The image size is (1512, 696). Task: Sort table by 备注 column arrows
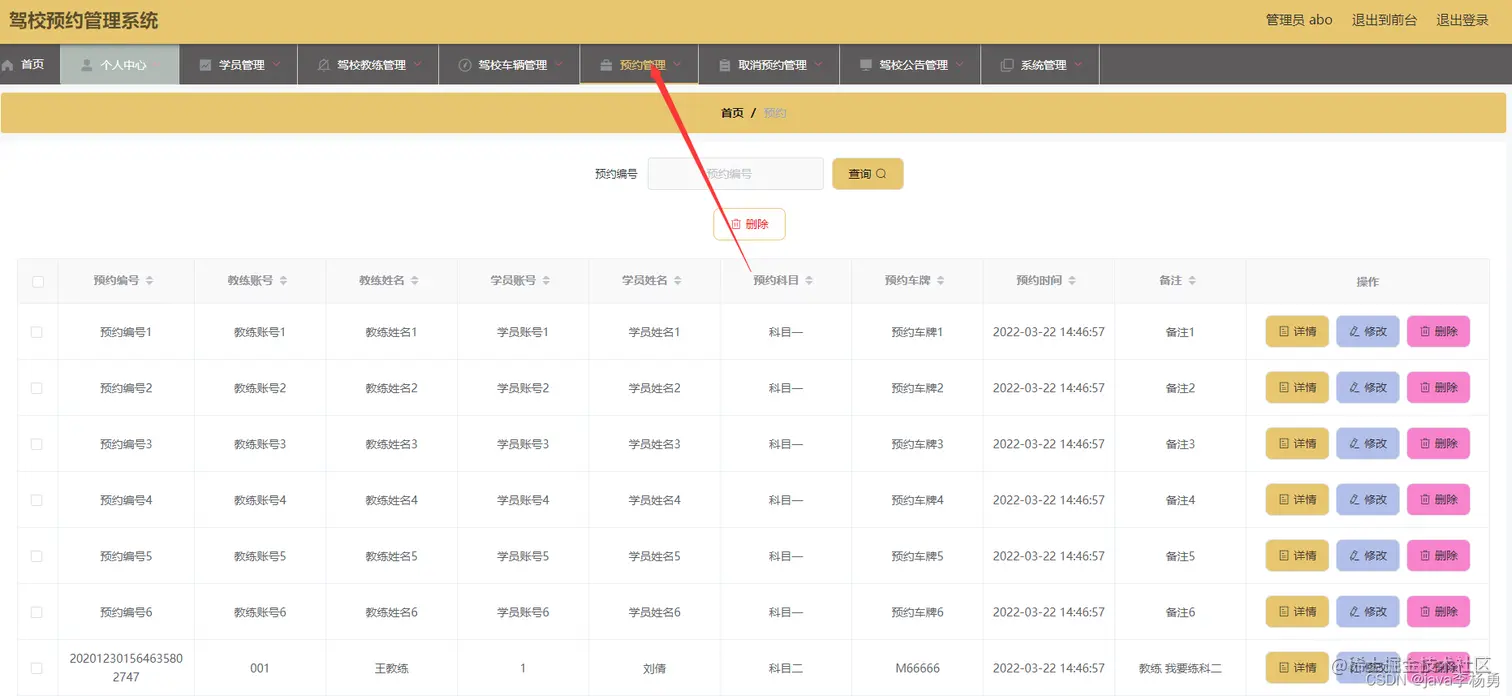click(x=1192, y=281)
